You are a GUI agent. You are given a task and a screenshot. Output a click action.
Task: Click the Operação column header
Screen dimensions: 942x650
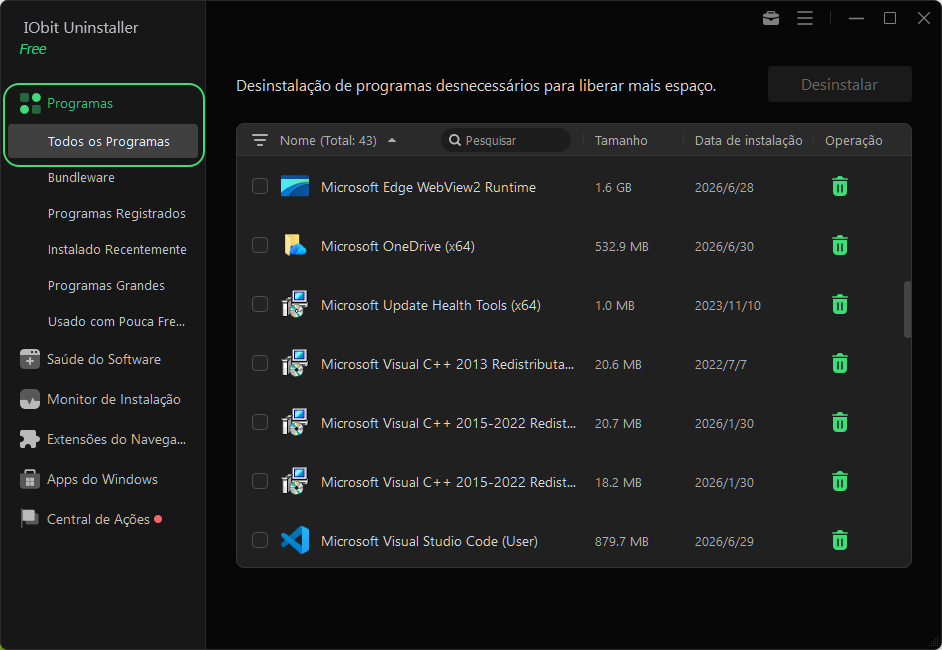click(x=854, y=141)
